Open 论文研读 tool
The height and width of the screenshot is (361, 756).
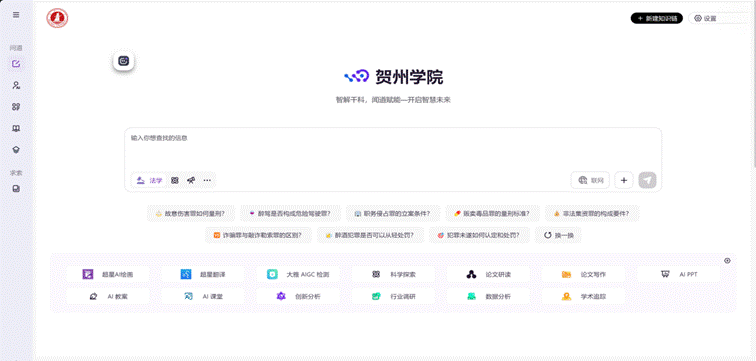(488, 274)
